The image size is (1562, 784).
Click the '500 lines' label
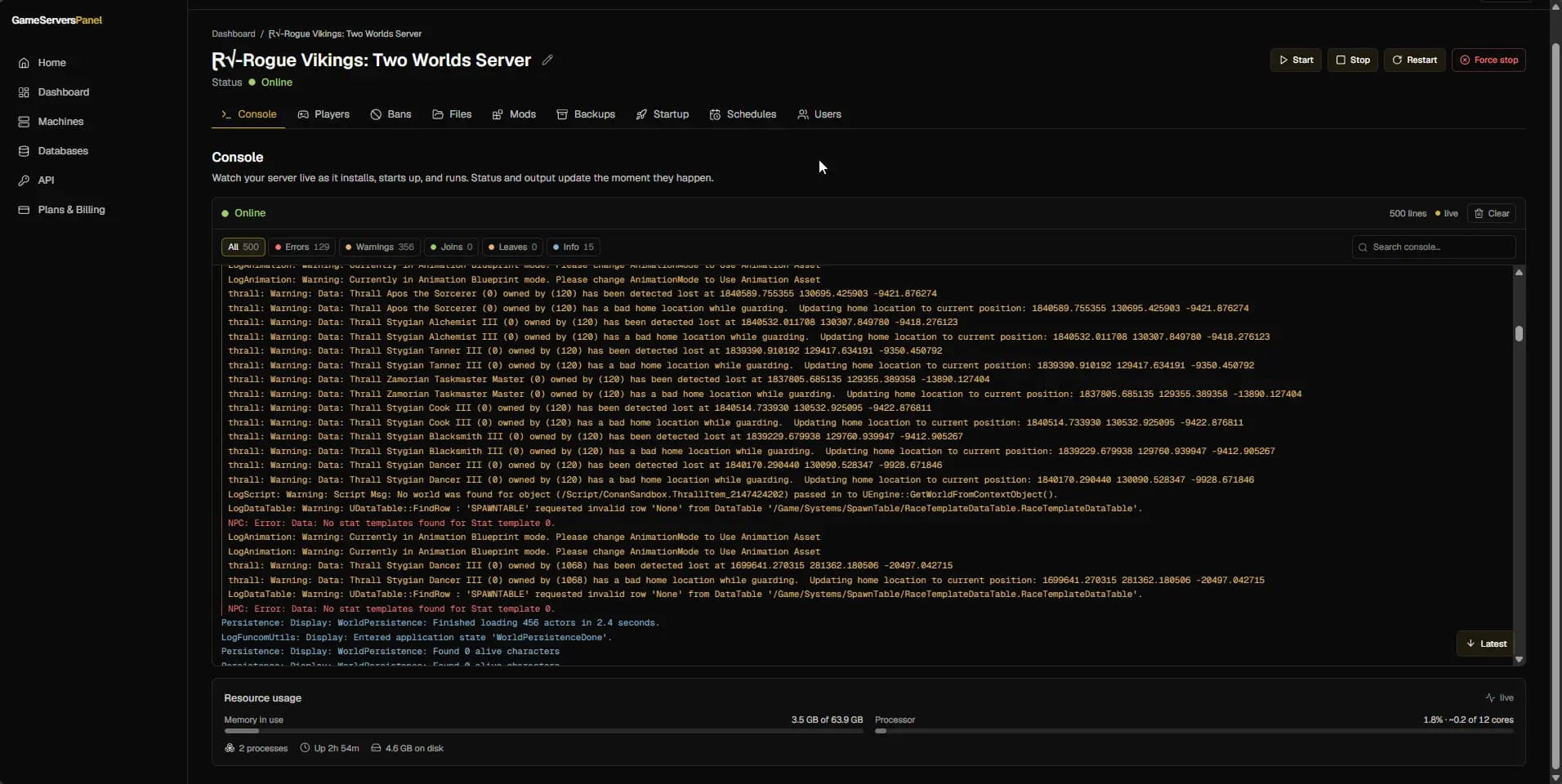1408,213
